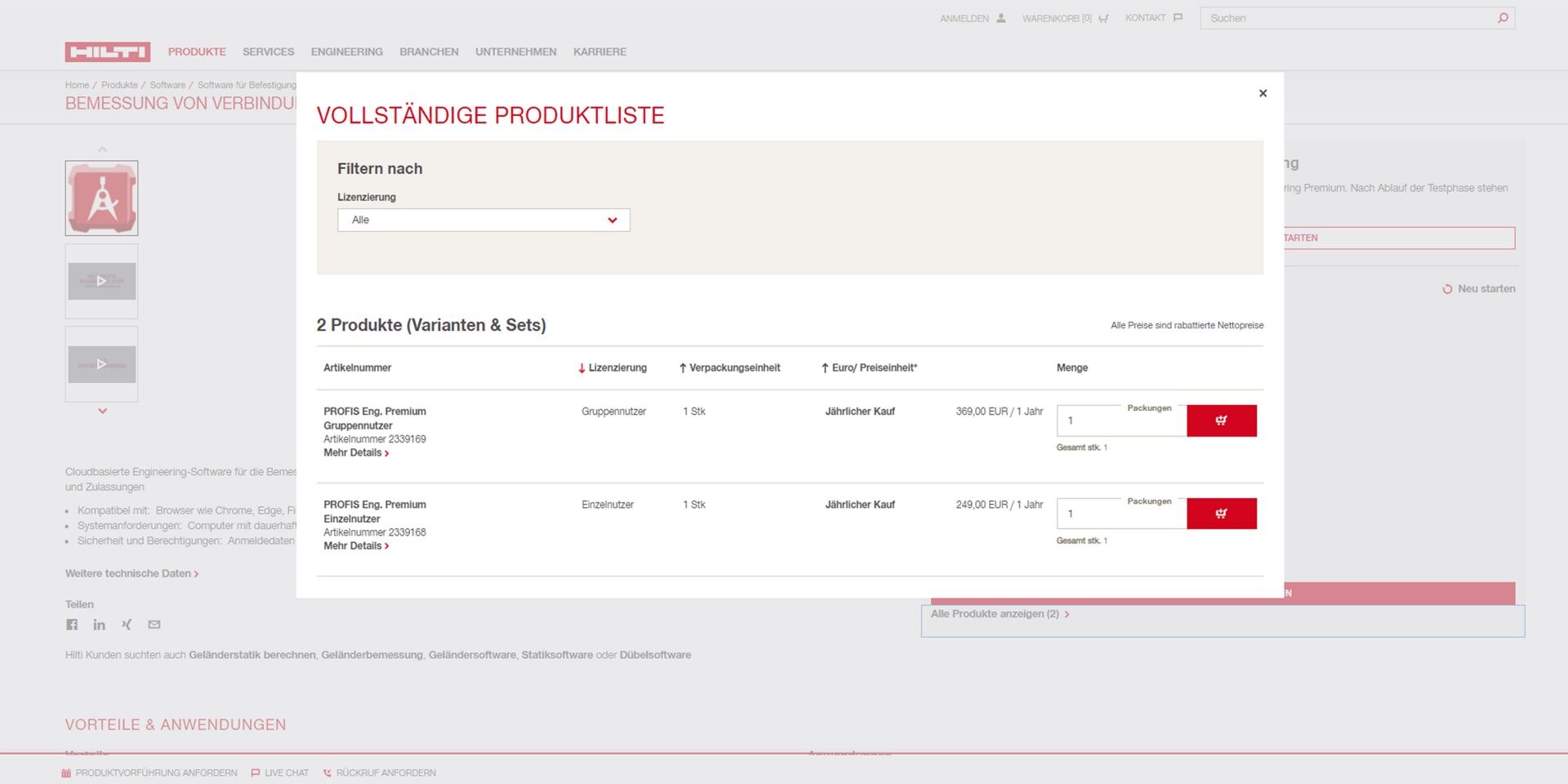Open Weitere technische Daten link
This screenshot has height=784, width=1568.
click(131, 573)
